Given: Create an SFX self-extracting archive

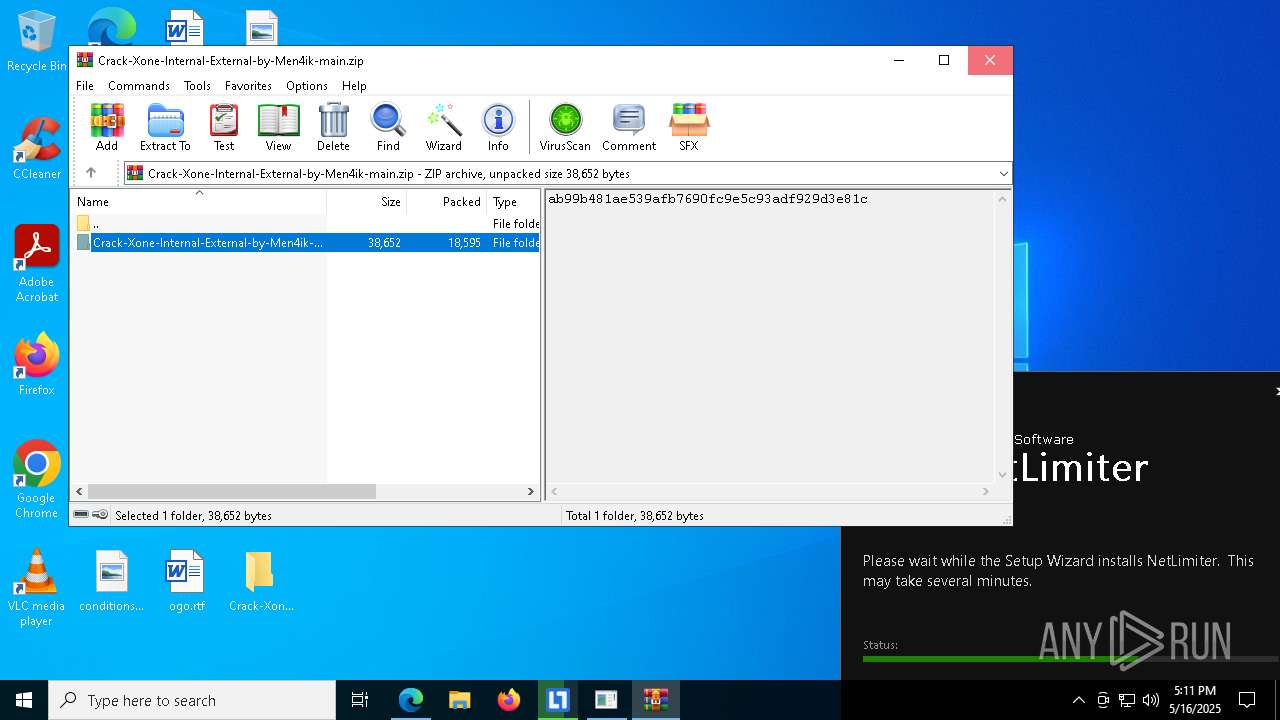Looking at the screenshot, I should pyautogui.click(x=689, y=127).
